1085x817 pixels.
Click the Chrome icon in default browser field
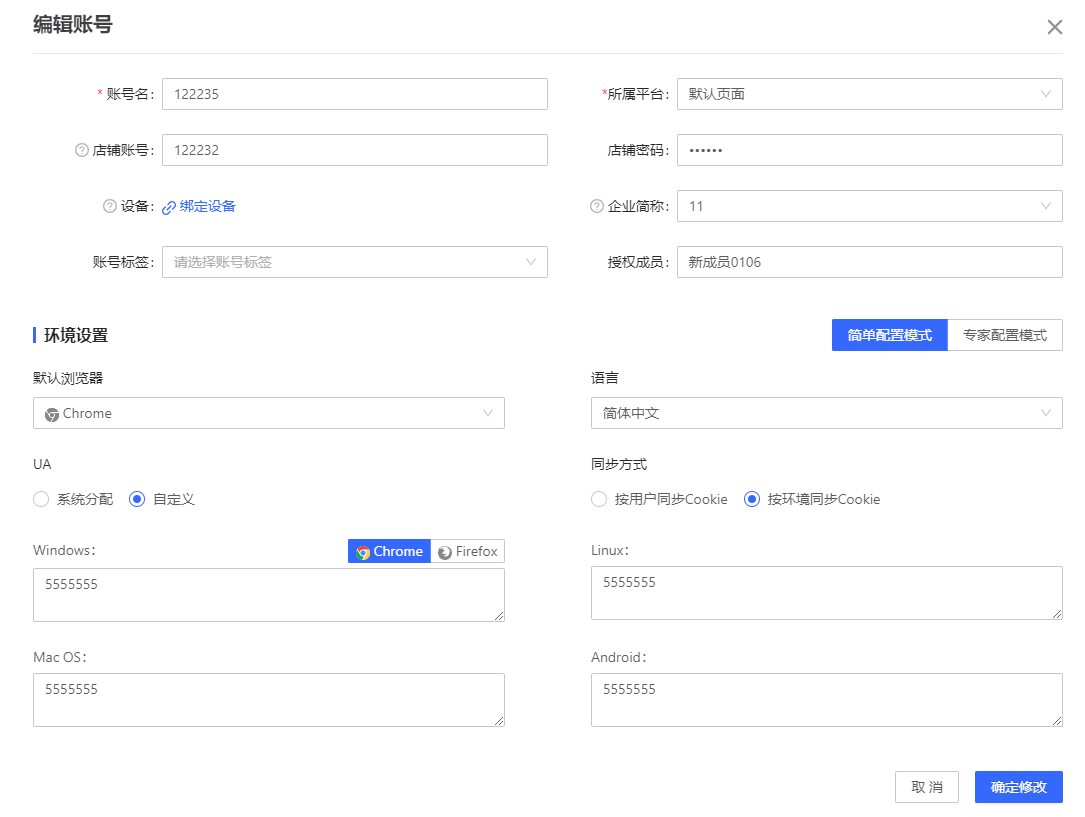click(51, 412)
